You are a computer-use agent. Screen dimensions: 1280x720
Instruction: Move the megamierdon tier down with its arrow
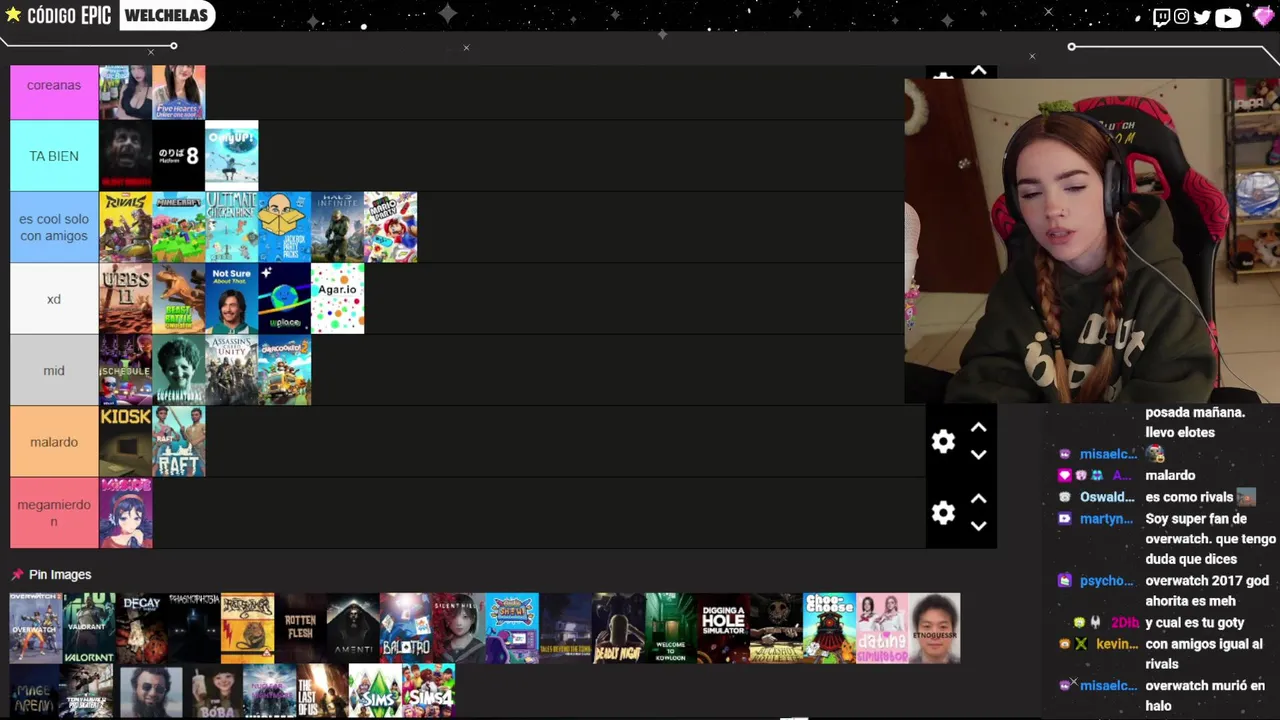pos(978,526)
